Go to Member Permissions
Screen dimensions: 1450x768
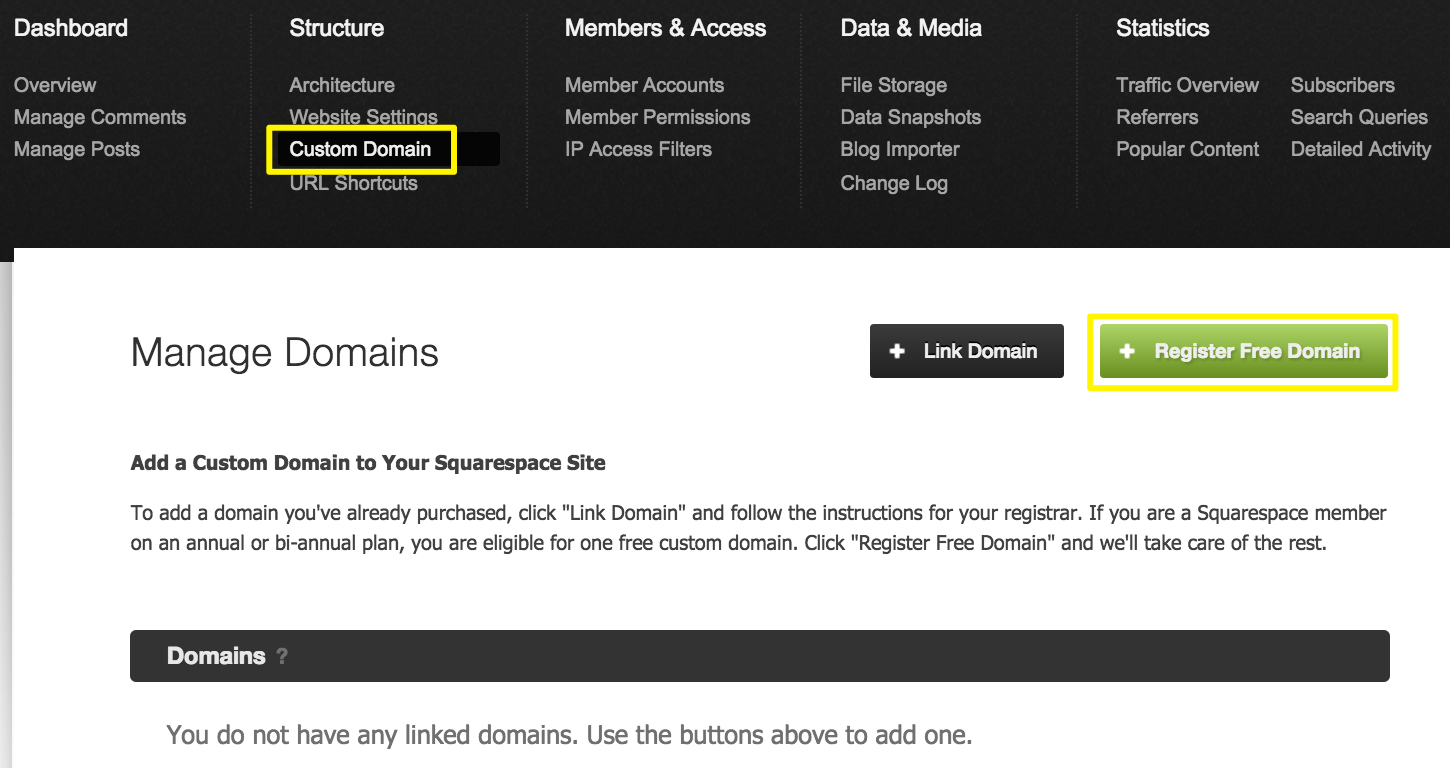[x=657, y=117]
